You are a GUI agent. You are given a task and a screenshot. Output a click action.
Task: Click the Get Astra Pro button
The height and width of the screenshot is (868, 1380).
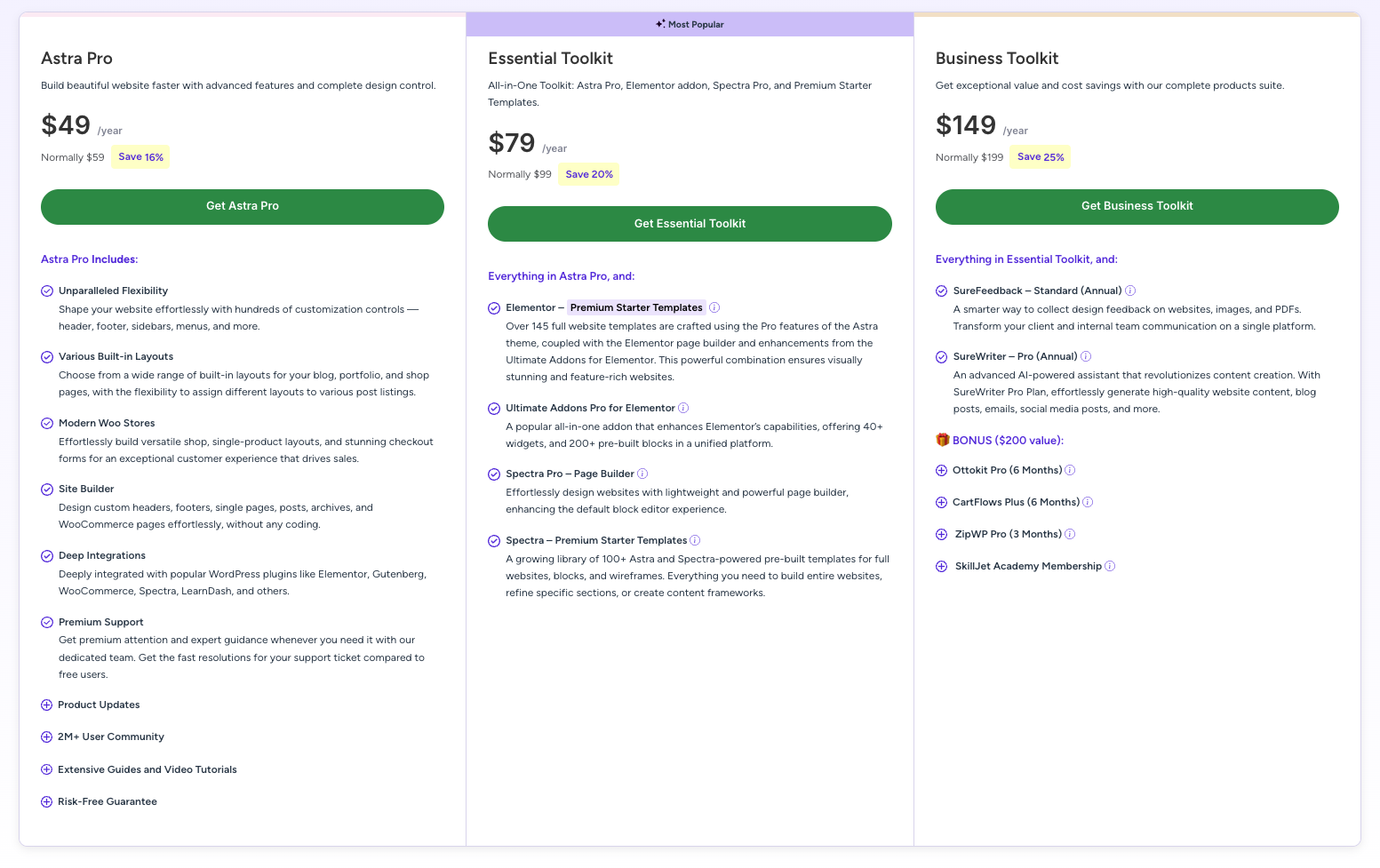243,206
